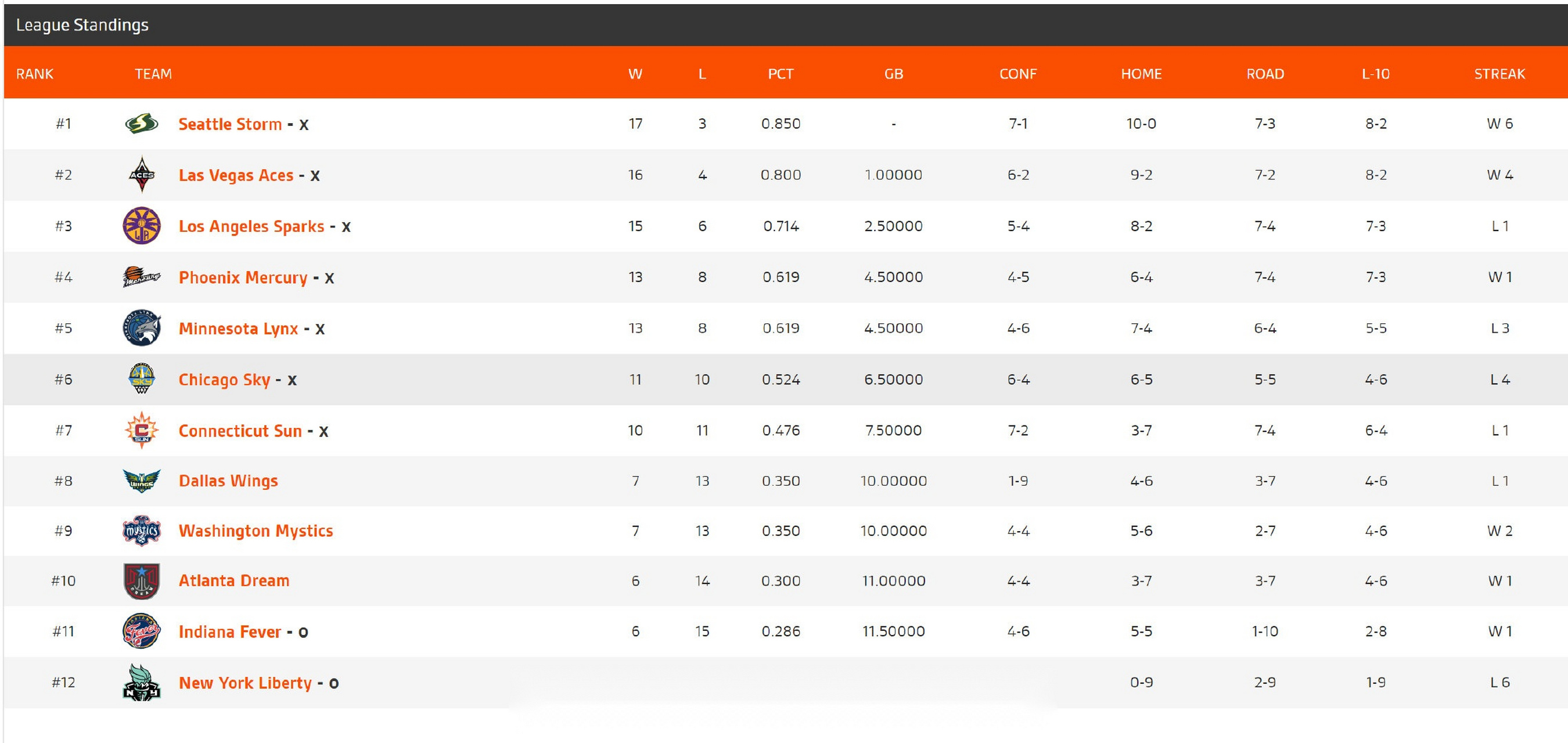
Task: Sort standings by the PCT column header
Action: (x=781, y=74)
